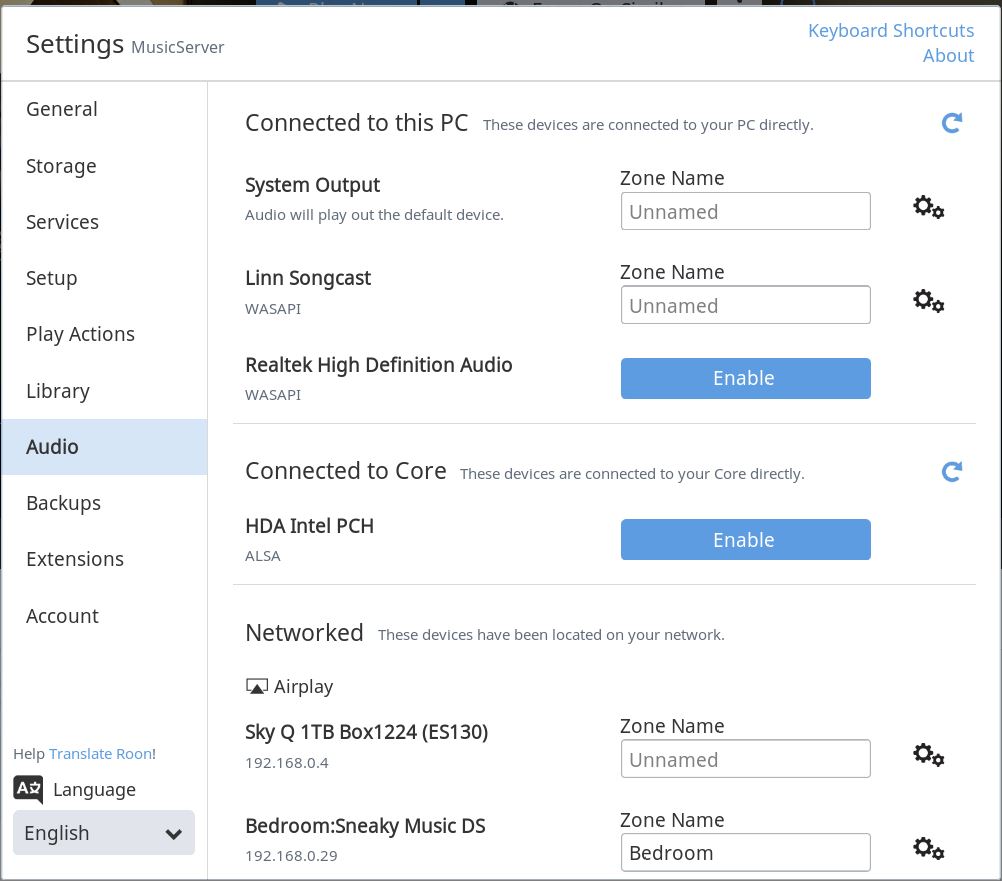Select the 192.168.0.29 address text
This screenshot has width=1002, height=881.
pyautogui.click(x=291, y=856)
